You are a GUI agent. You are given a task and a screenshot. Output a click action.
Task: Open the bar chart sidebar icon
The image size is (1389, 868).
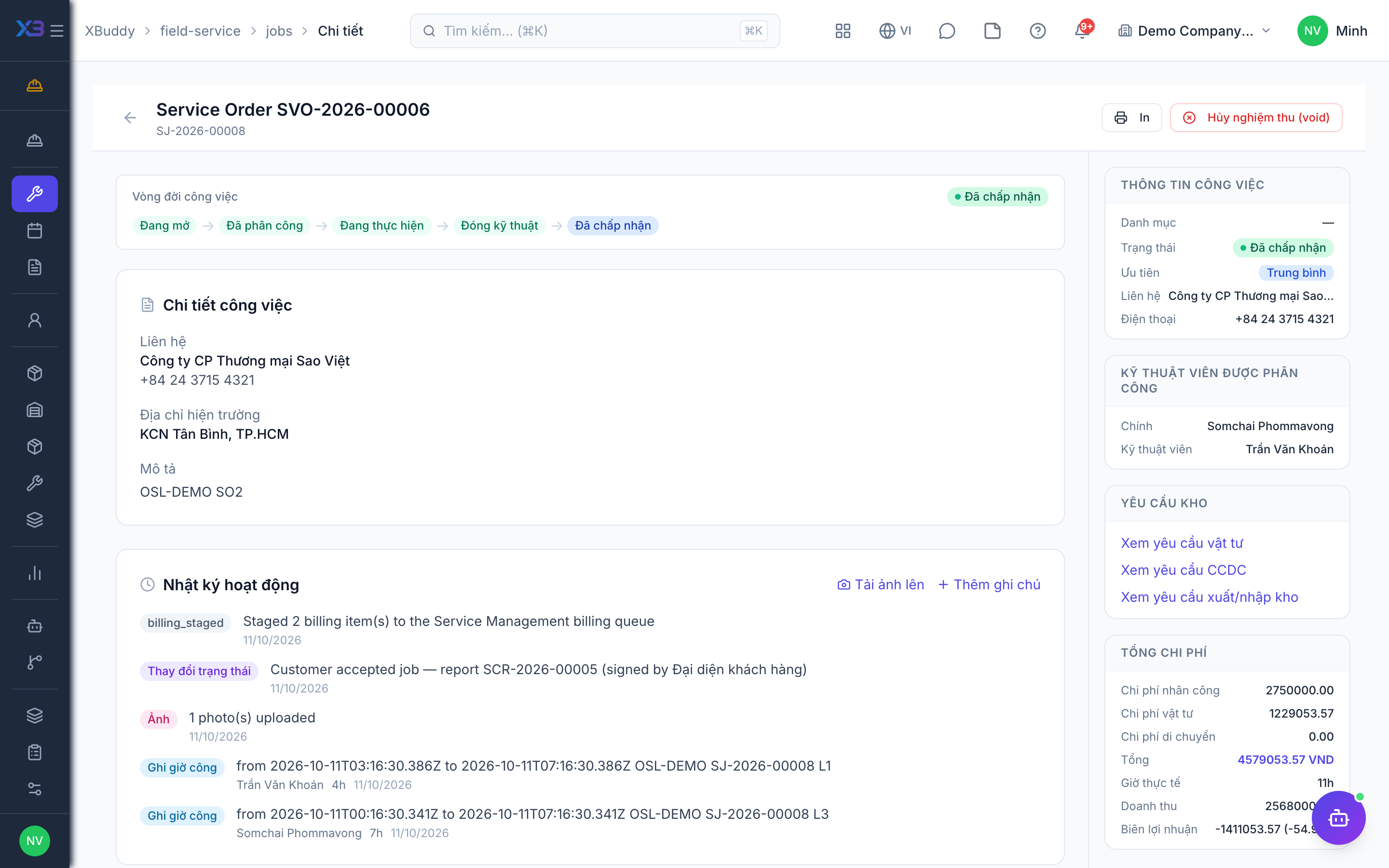pyautogui.click(x=34, y=572)
